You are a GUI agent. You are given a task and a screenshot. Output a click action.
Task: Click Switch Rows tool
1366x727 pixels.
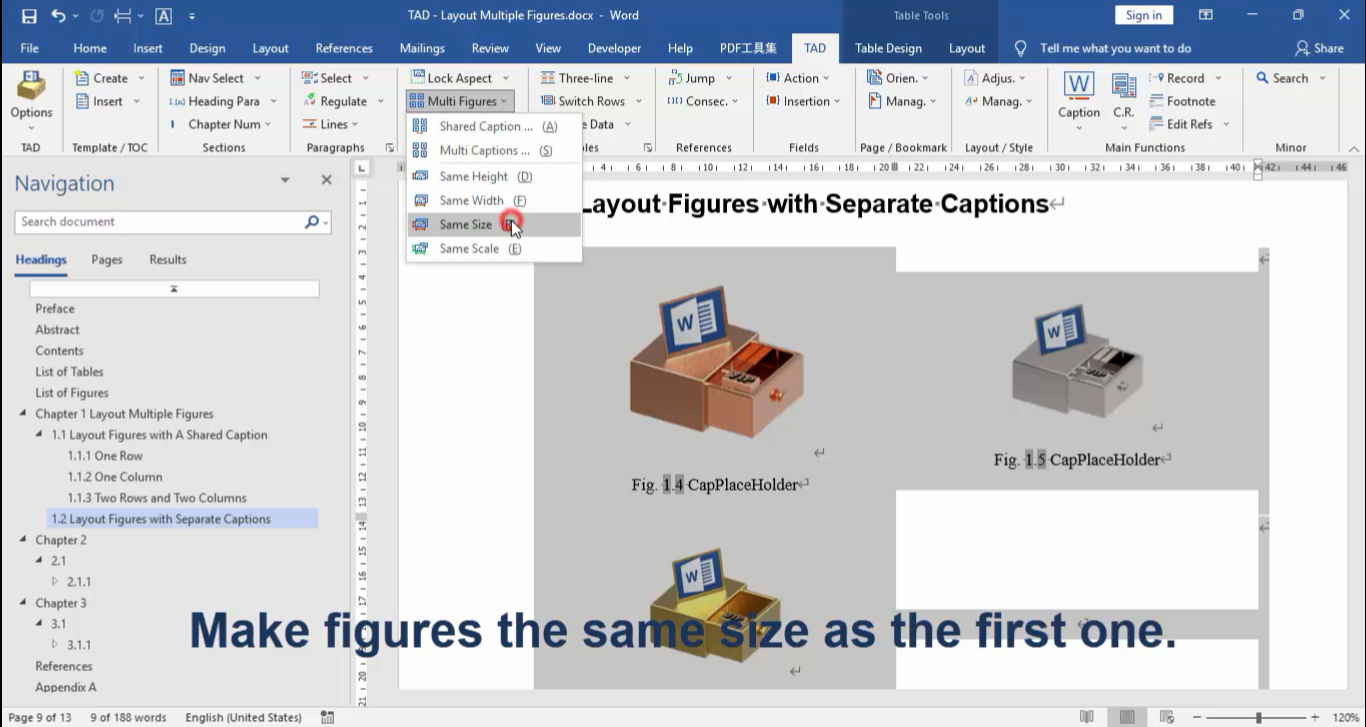[590, 101]
